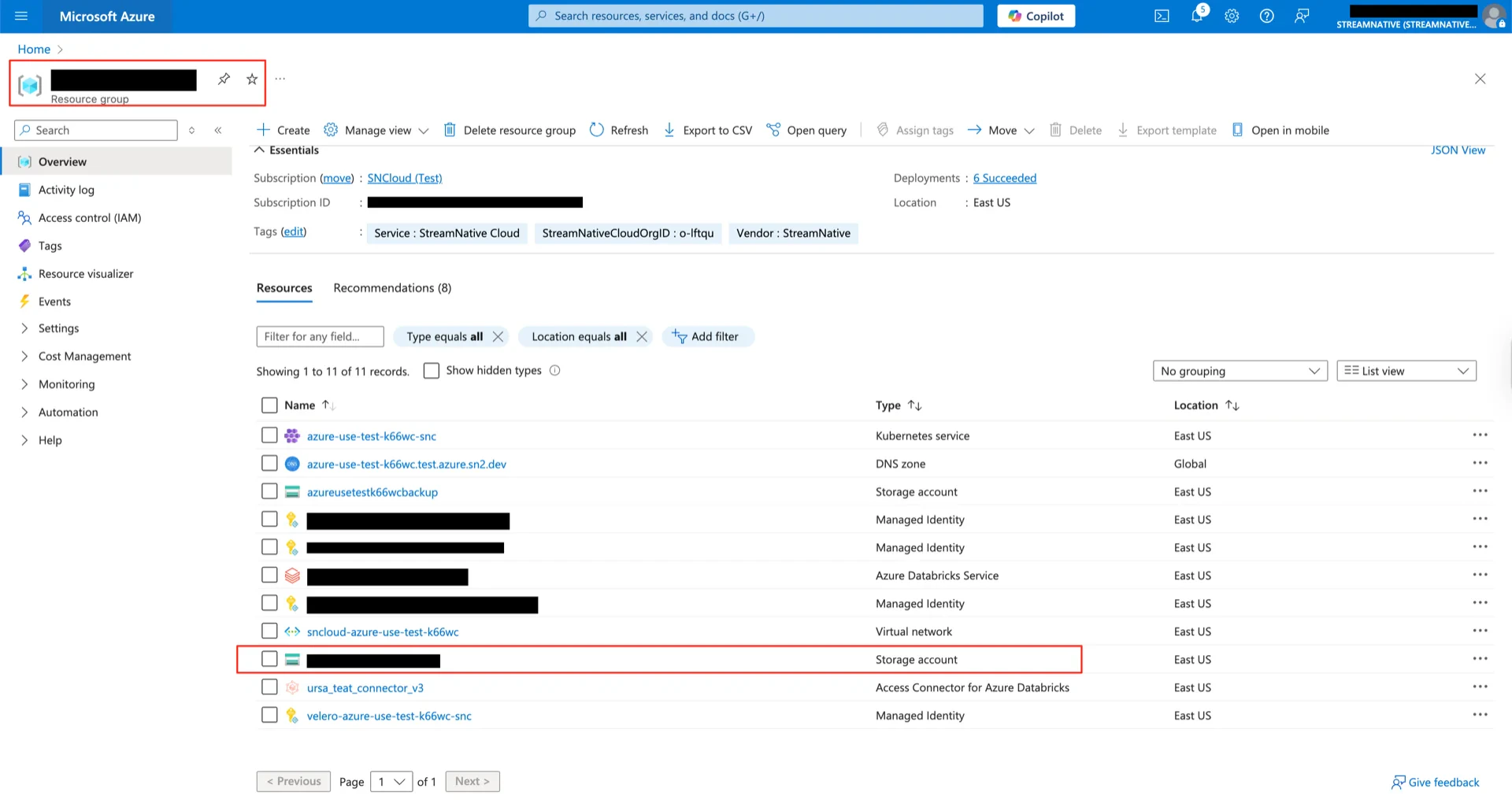Click Delete resource group in toolbar
1512x807 pixels.
pyautogui.click(x=510, y=130)
